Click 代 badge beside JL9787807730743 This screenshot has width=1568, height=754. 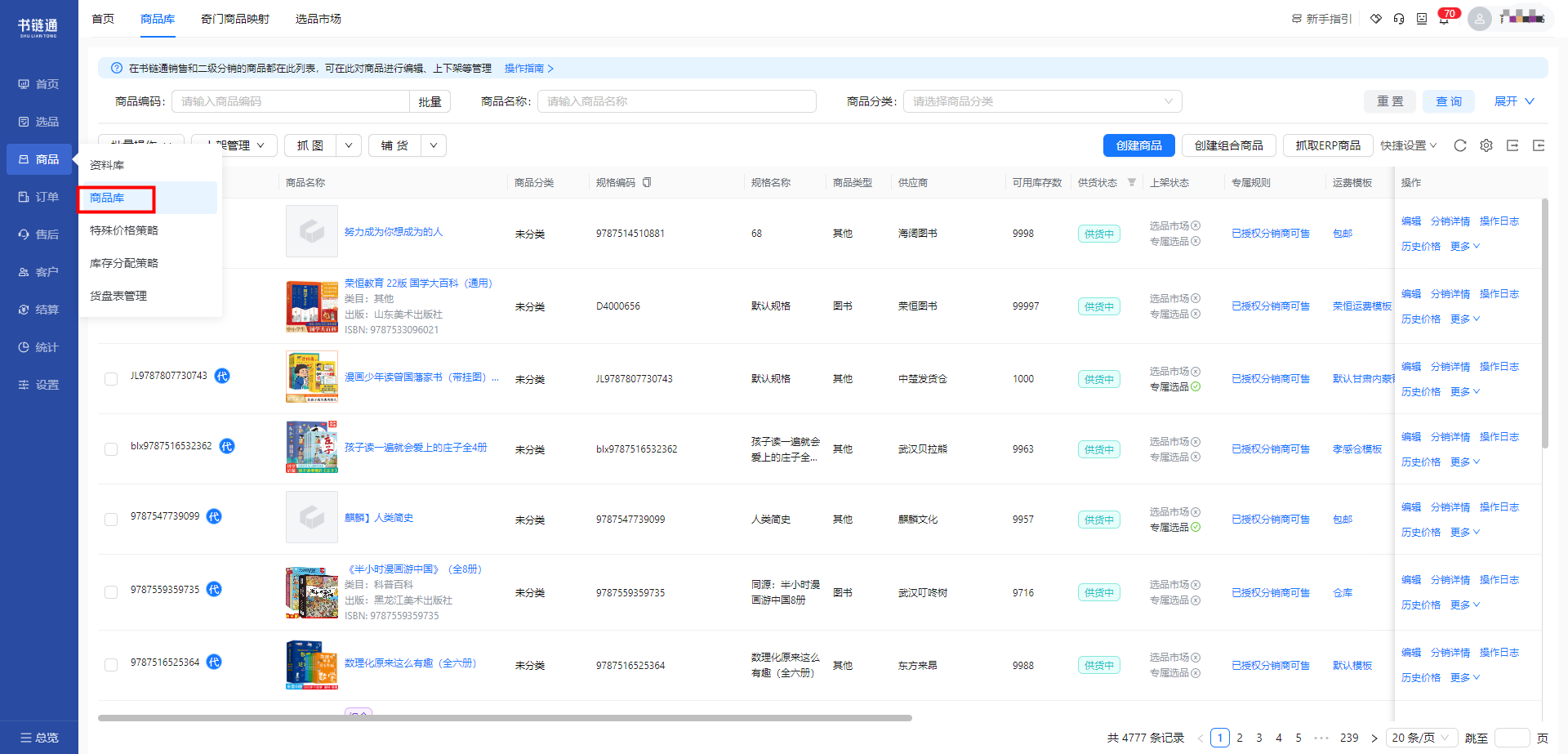tap(222, 376)
